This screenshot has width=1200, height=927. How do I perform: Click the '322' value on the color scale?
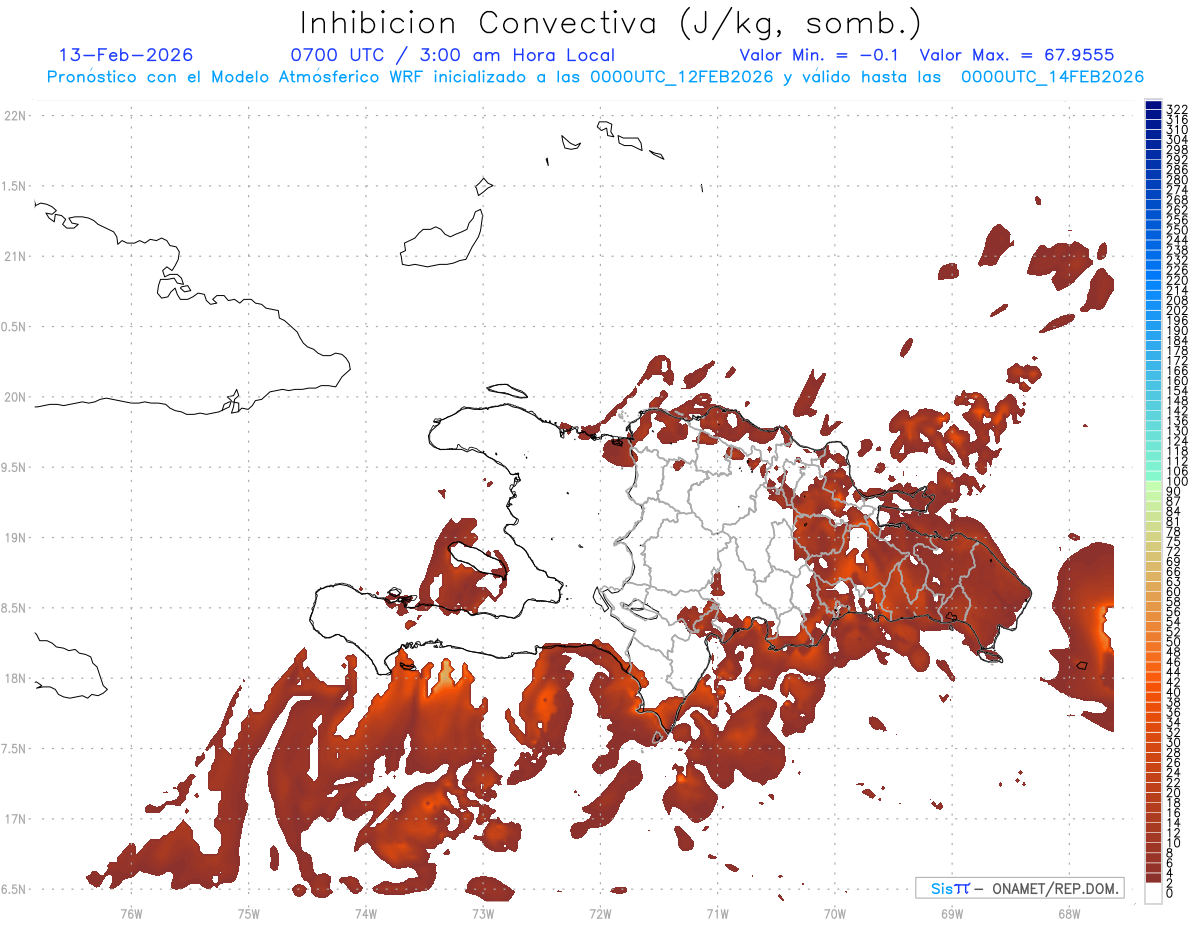(1177, 109)
